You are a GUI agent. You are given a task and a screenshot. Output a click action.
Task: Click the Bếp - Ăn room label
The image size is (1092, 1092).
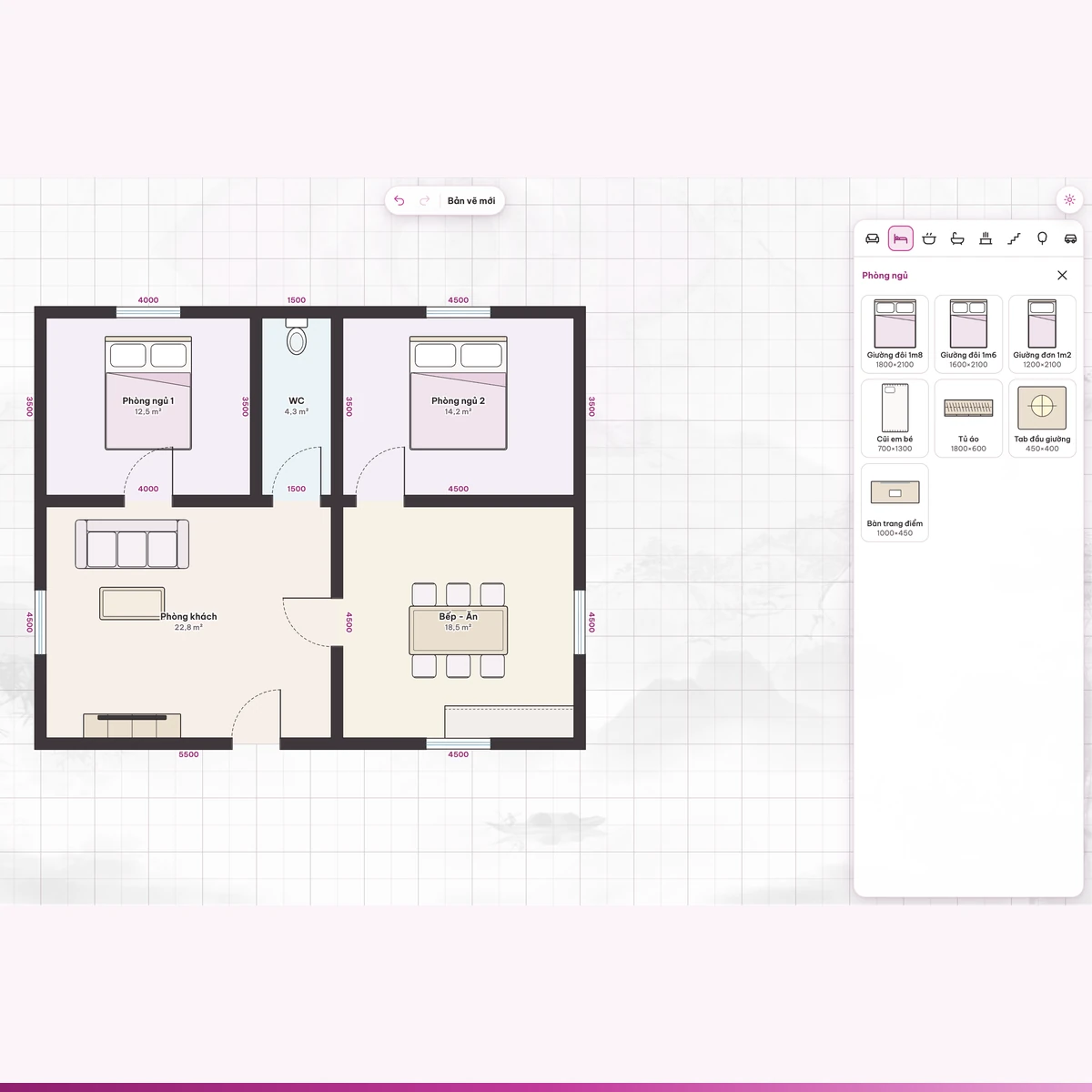[458, 616]
